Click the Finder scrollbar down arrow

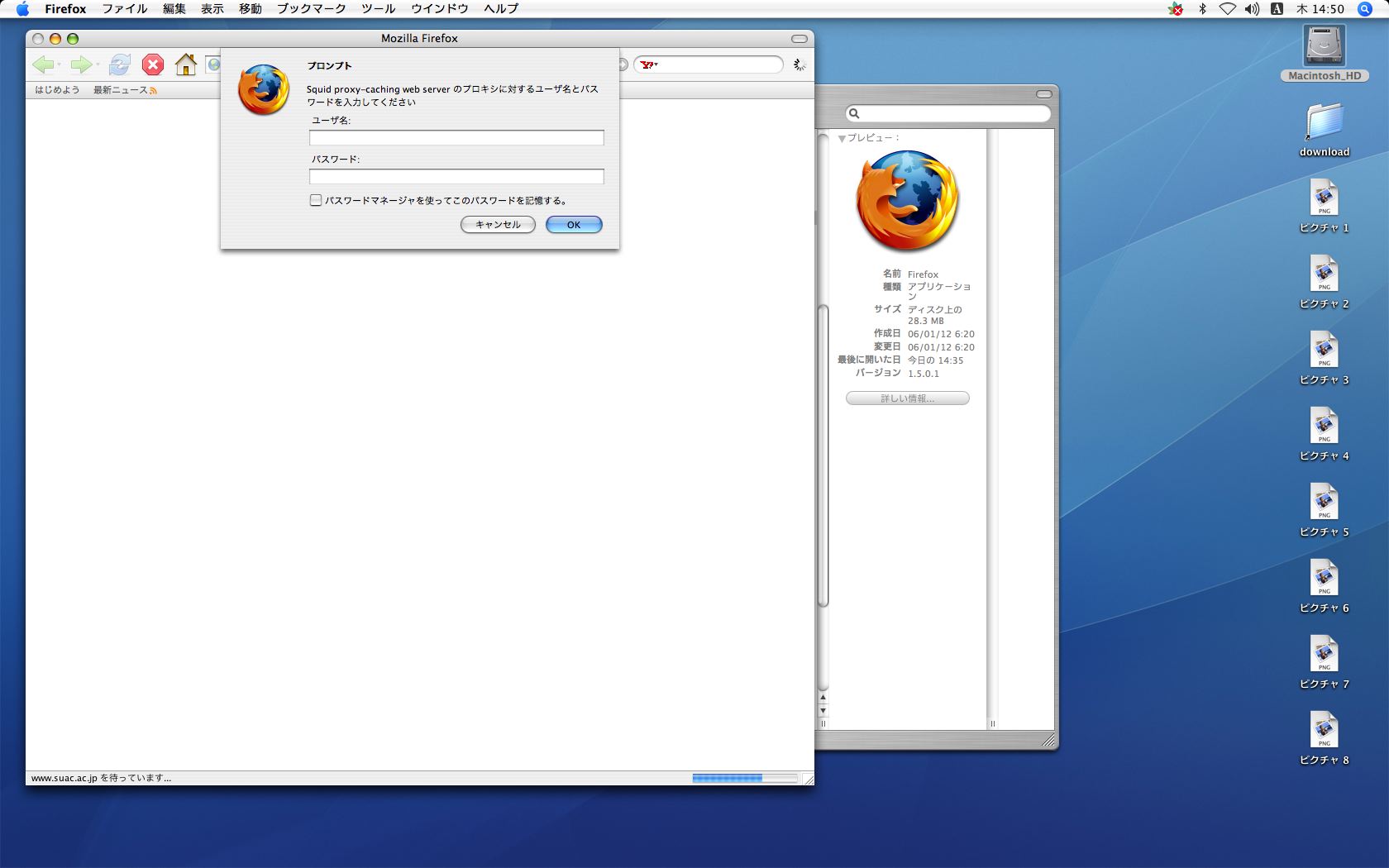click(823, 711)
